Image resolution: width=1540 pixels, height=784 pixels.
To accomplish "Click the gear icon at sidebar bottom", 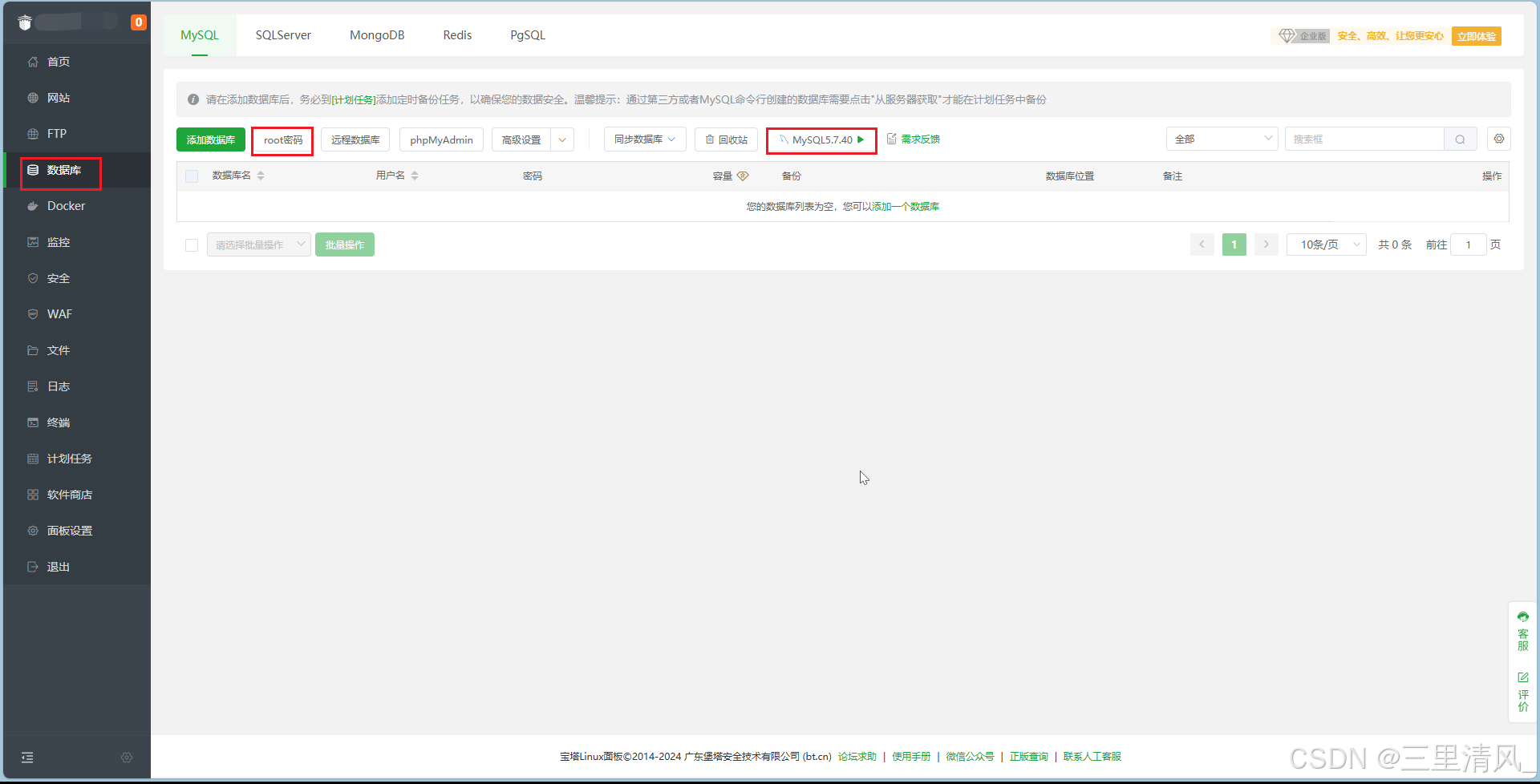I will 127,758.
